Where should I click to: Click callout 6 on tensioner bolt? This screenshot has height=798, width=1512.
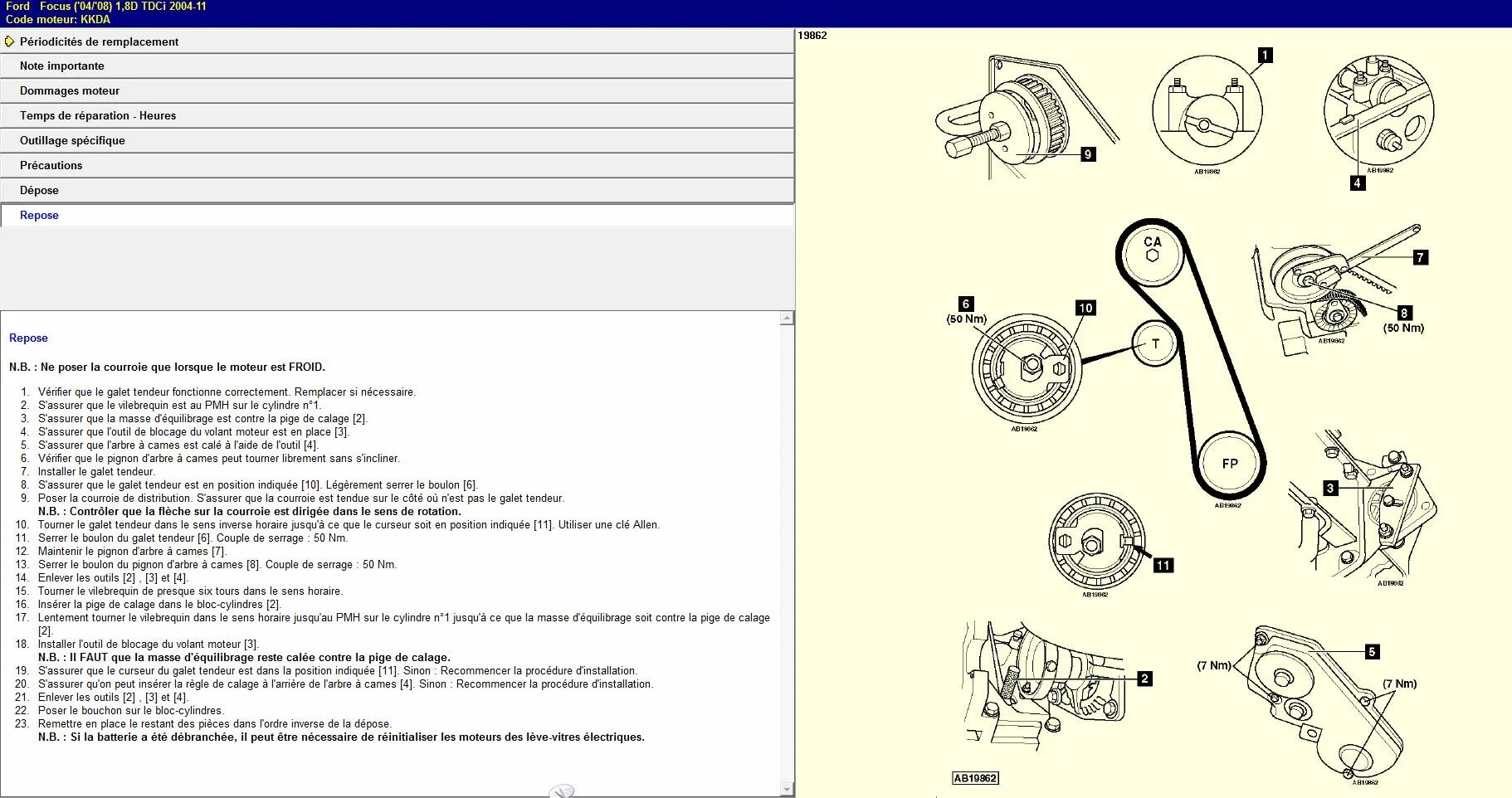click(x=965, y=304)
